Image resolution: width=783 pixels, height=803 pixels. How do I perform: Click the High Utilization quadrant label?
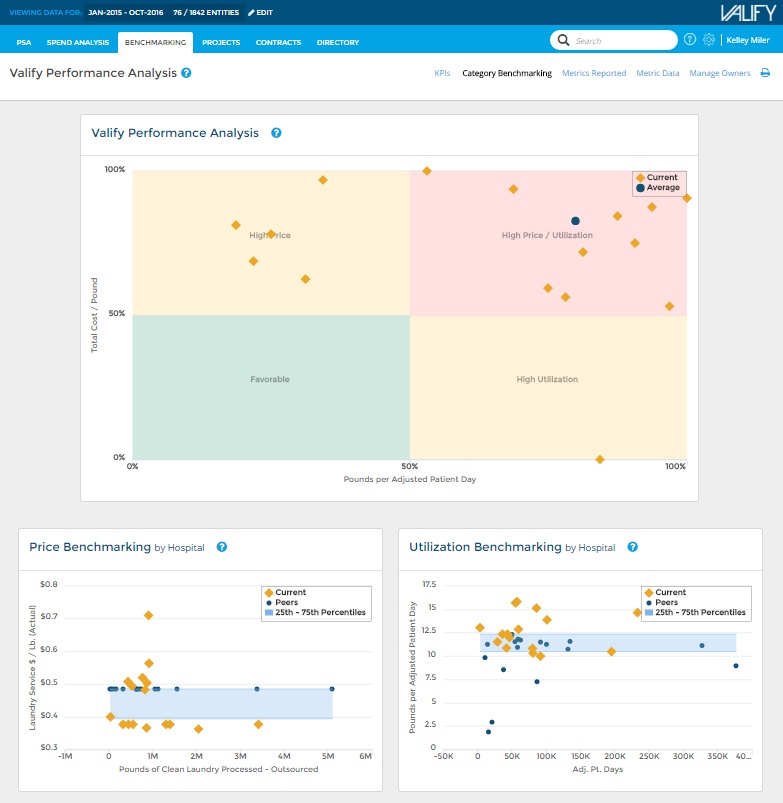point(547,379)
